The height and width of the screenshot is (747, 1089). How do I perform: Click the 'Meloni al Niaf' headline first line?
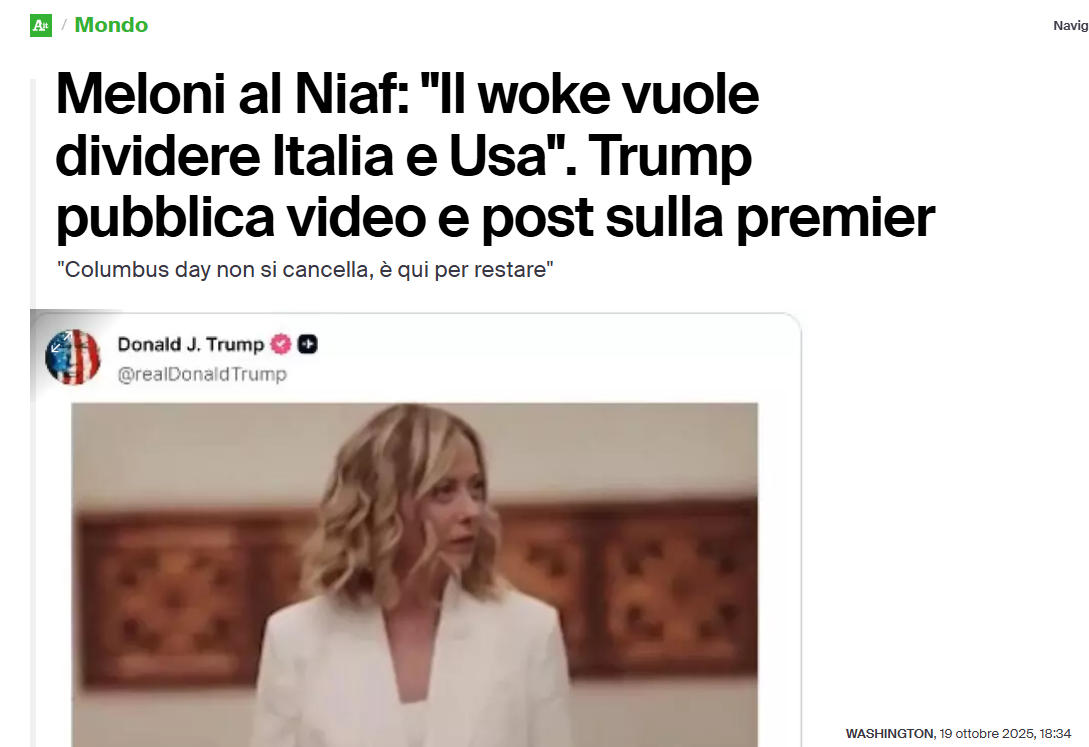click(408, 94)
